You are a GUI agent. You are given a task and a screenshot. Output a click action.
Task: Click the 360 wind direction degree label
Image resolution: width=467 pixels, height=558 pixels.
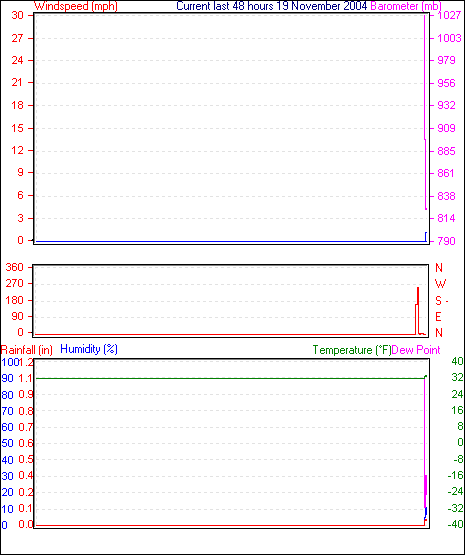(x=15, y=267)
